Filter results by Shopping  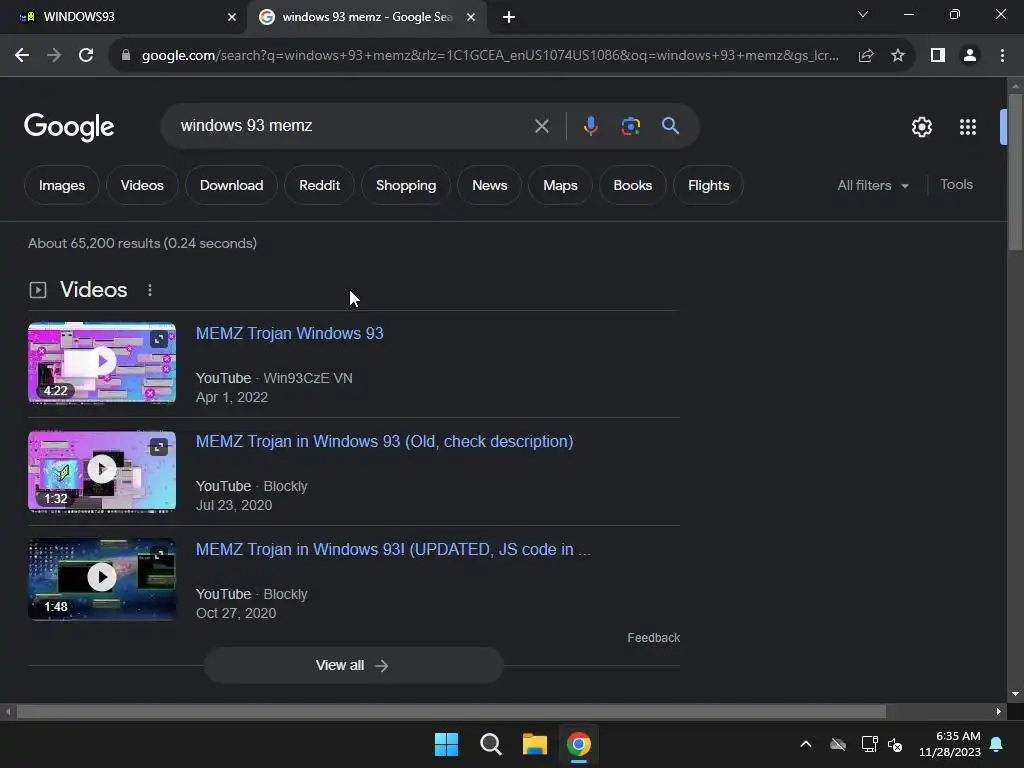(x=406, y=185)
